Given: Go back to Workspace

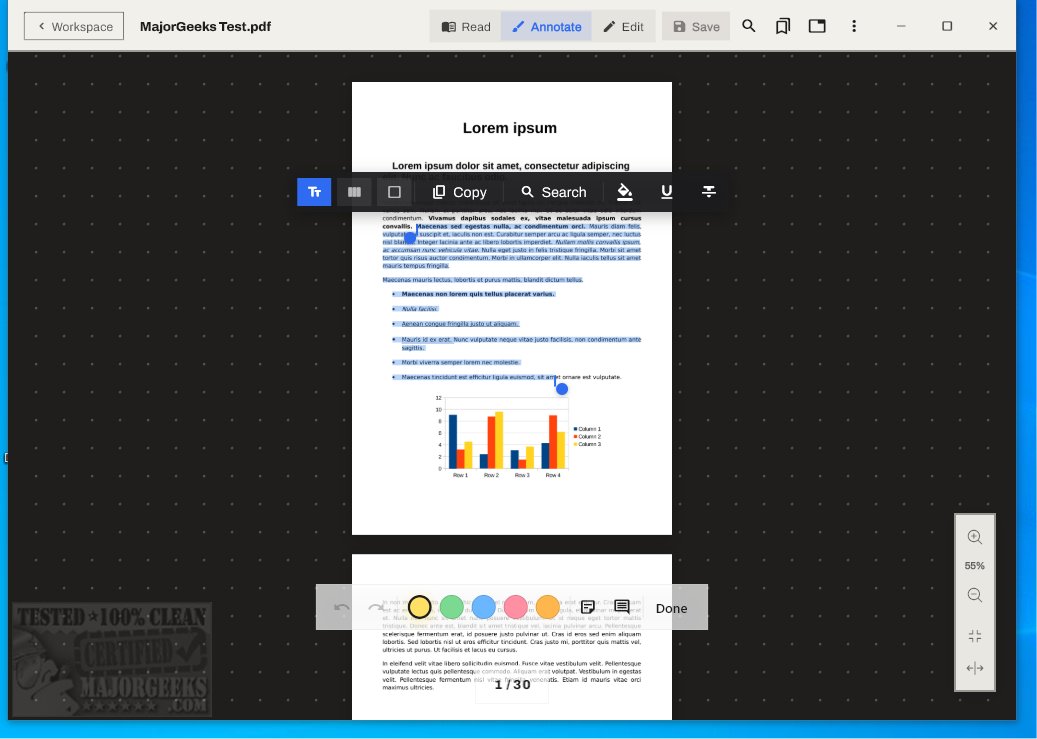Looking at the screenshot, I should click(74, 26).
